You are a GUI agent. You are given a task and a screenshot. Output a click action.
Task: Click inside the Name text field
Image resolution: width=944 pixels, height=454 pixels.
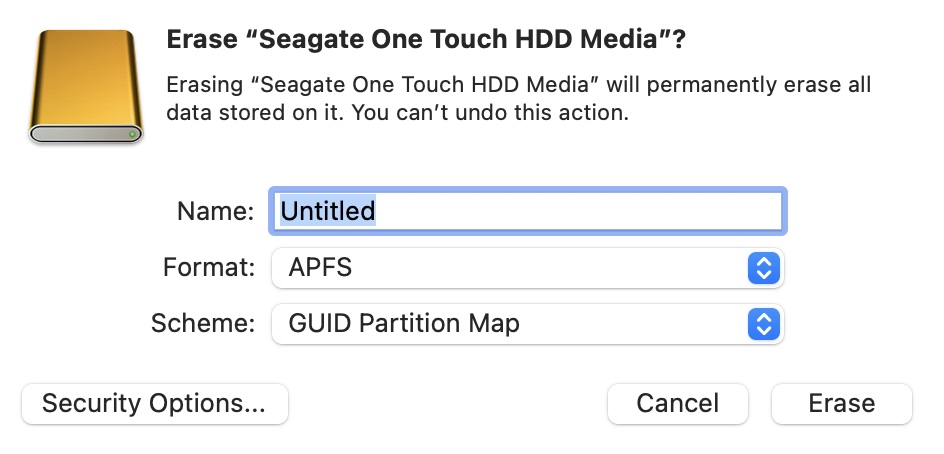coord(527,212)
